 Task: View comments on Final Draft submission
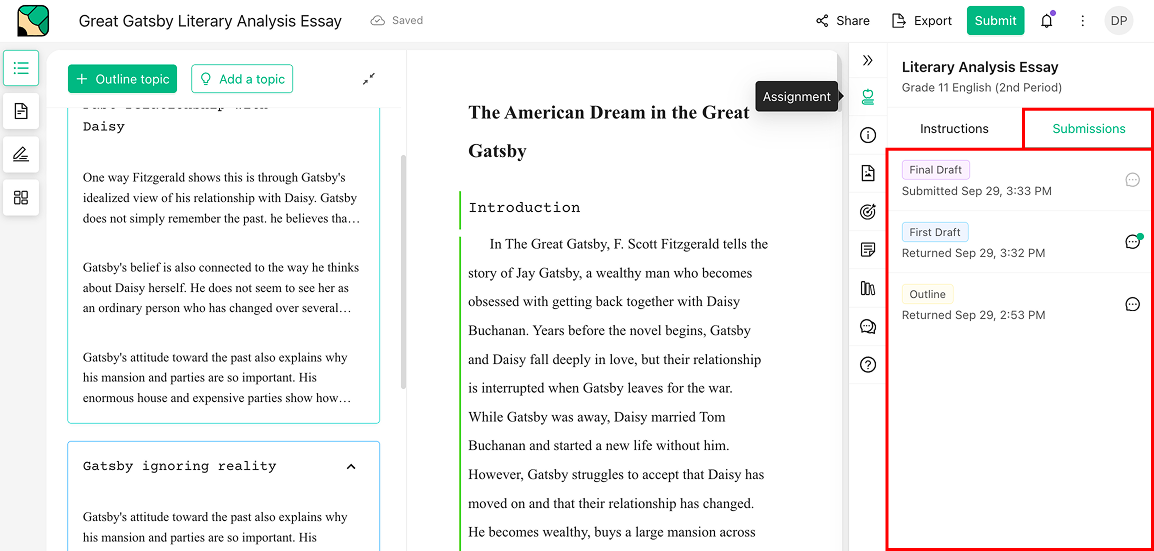tap(1133, 180)
